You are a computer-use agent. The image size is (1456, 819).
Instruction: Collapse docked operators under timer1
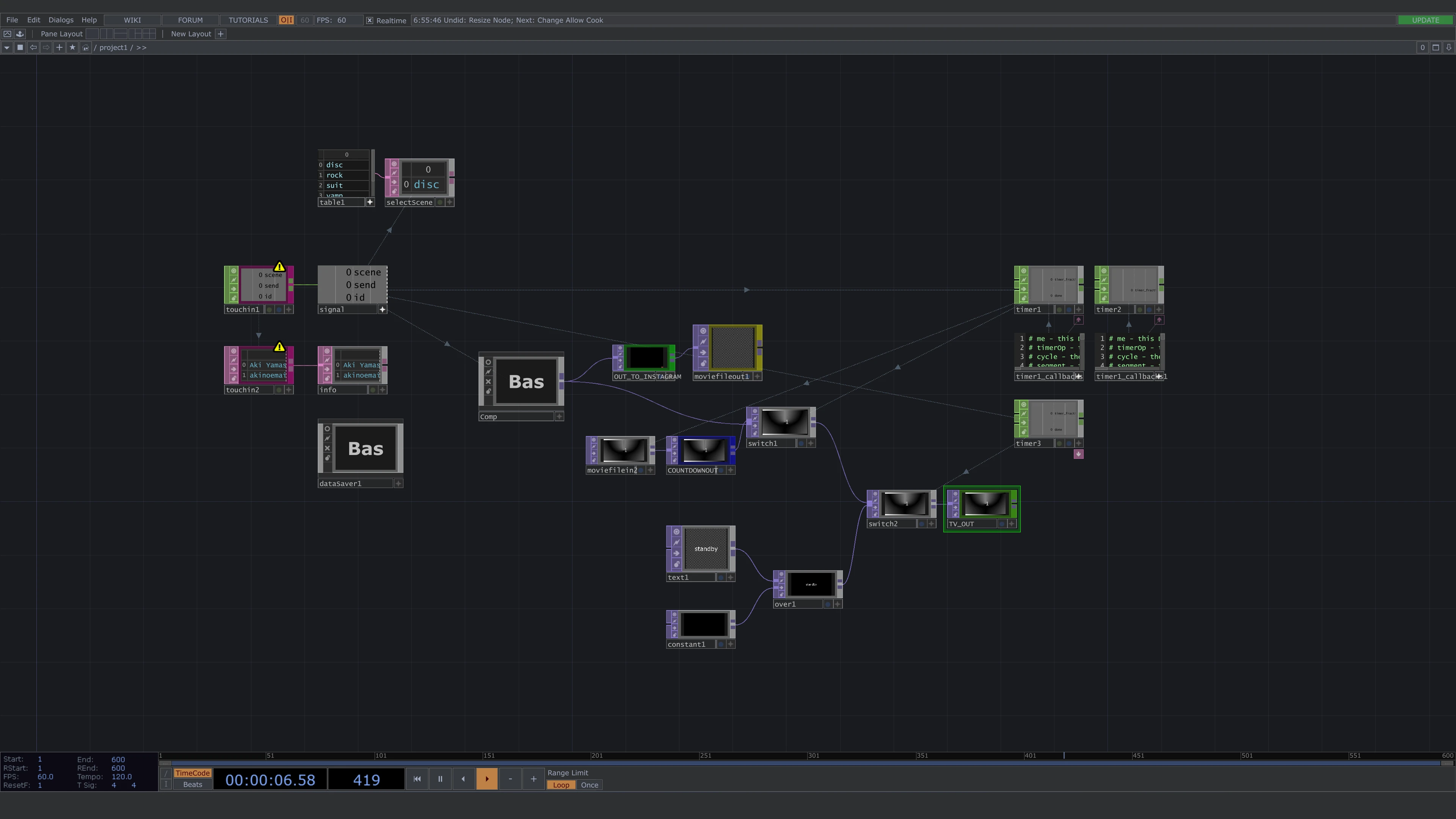1078,320
